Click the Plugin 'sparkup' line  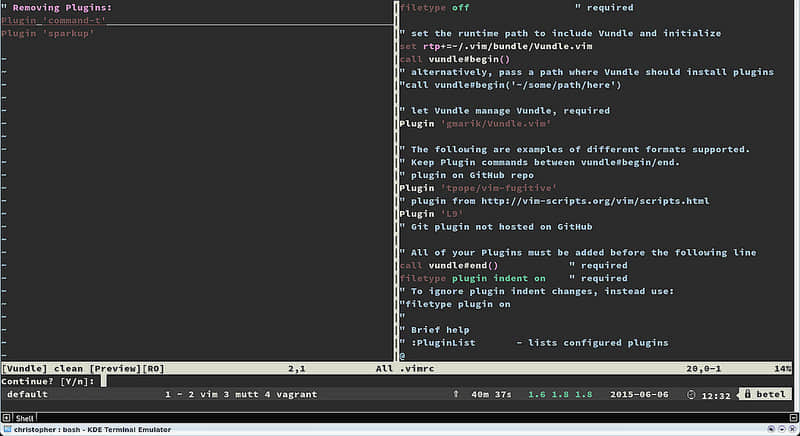[48, 33]
